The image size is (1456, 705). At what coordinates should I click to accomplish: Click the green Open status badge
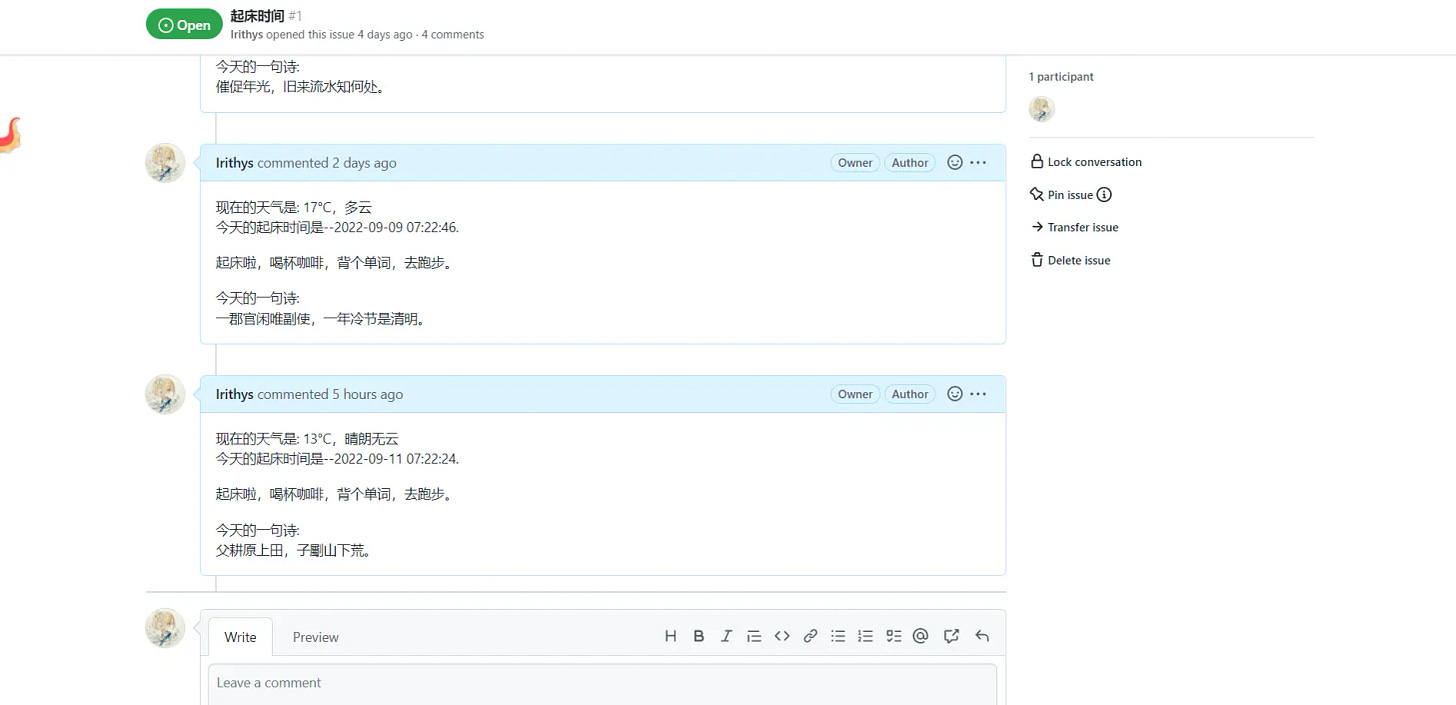[x=184, y=24]
